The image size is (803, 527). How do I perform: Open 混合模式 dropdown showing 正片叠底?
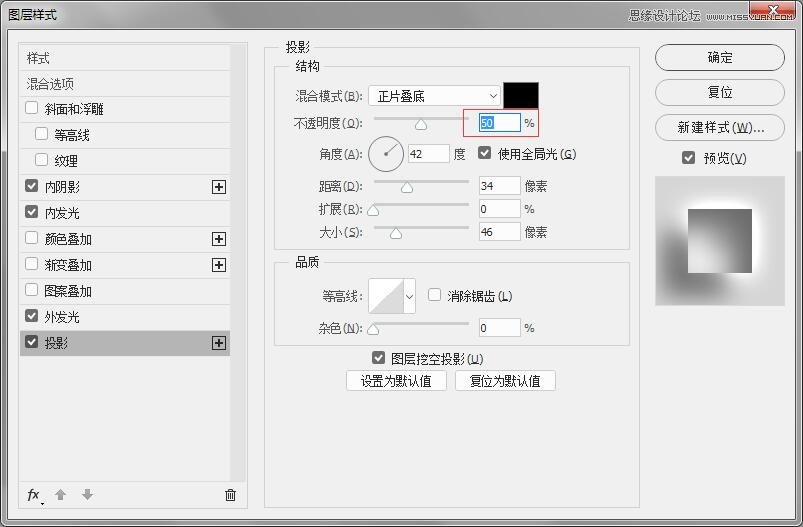(434, 96)
